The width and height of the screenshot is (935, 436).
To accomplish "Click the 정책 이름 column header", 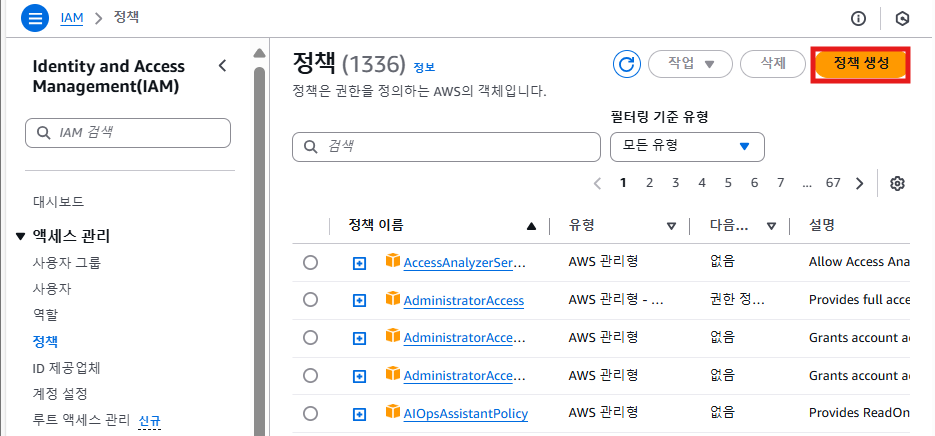I will coord(376,225).
